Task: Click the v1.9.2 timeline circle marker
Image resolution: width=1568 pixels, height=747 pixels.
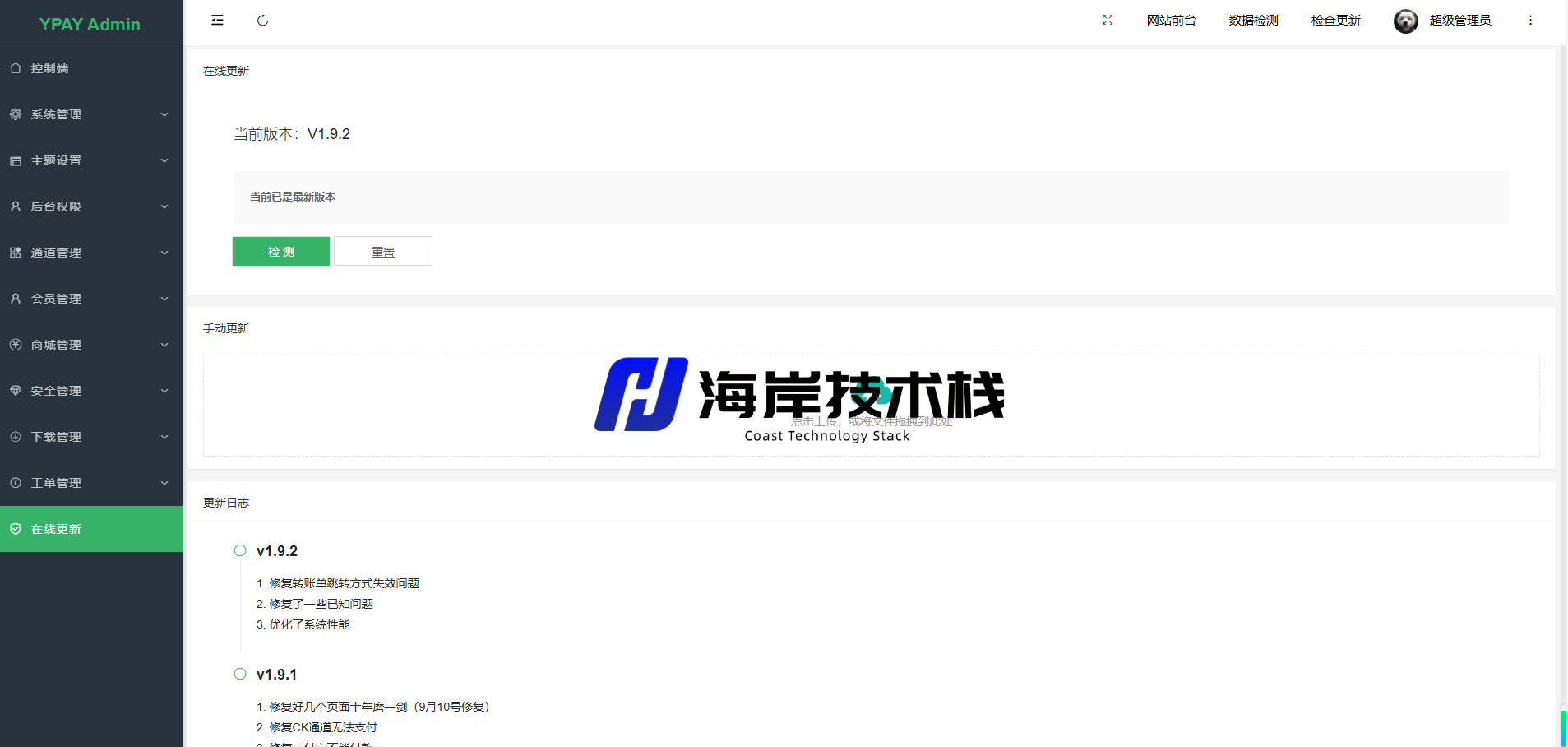Action: tap(240, 550)
